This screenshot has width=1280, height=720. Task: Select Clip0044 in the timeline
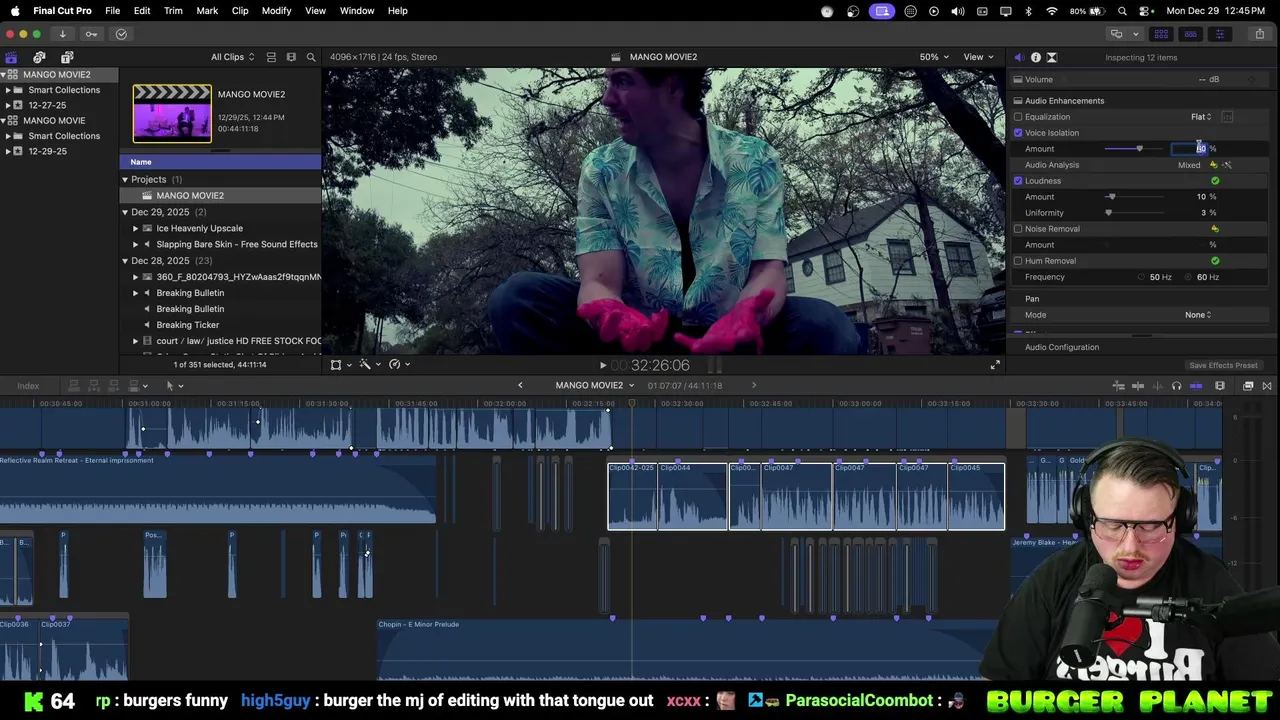[x=692, y=496]
